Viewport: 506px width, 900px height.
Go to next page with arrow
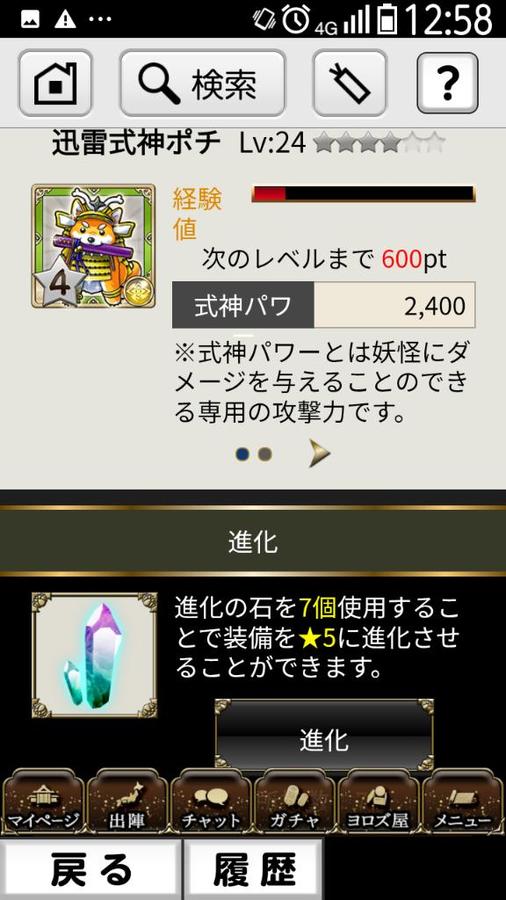(319, 455)
